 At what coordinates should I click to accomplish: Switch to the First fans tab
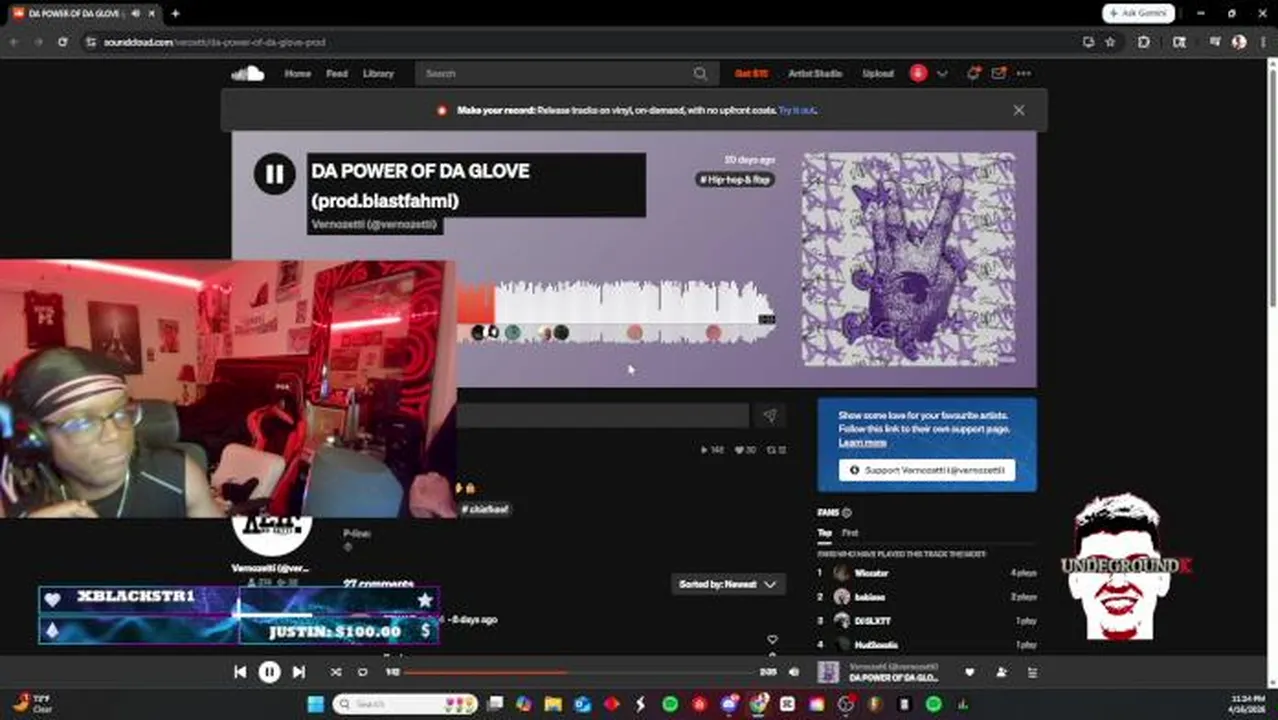[850, 533]
